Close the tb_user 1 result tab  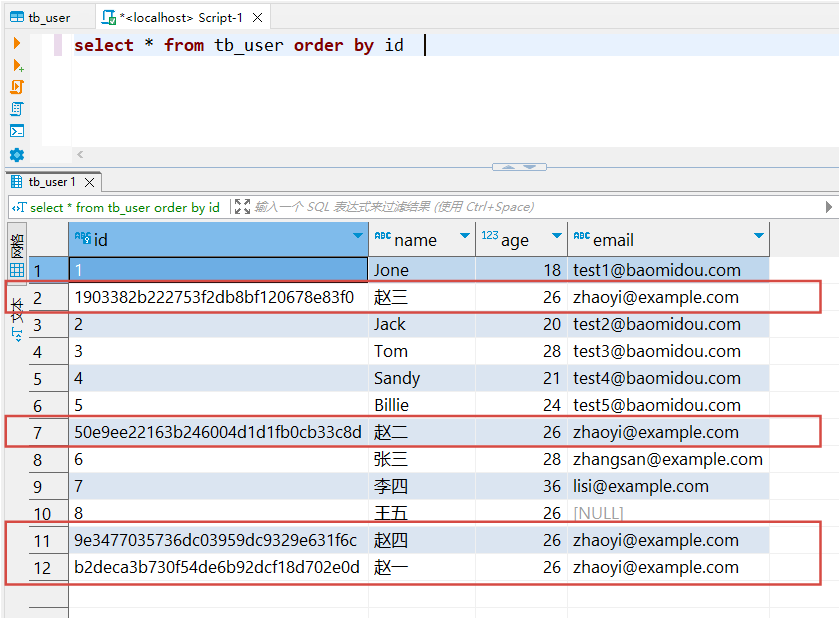(x=89, y=182)
